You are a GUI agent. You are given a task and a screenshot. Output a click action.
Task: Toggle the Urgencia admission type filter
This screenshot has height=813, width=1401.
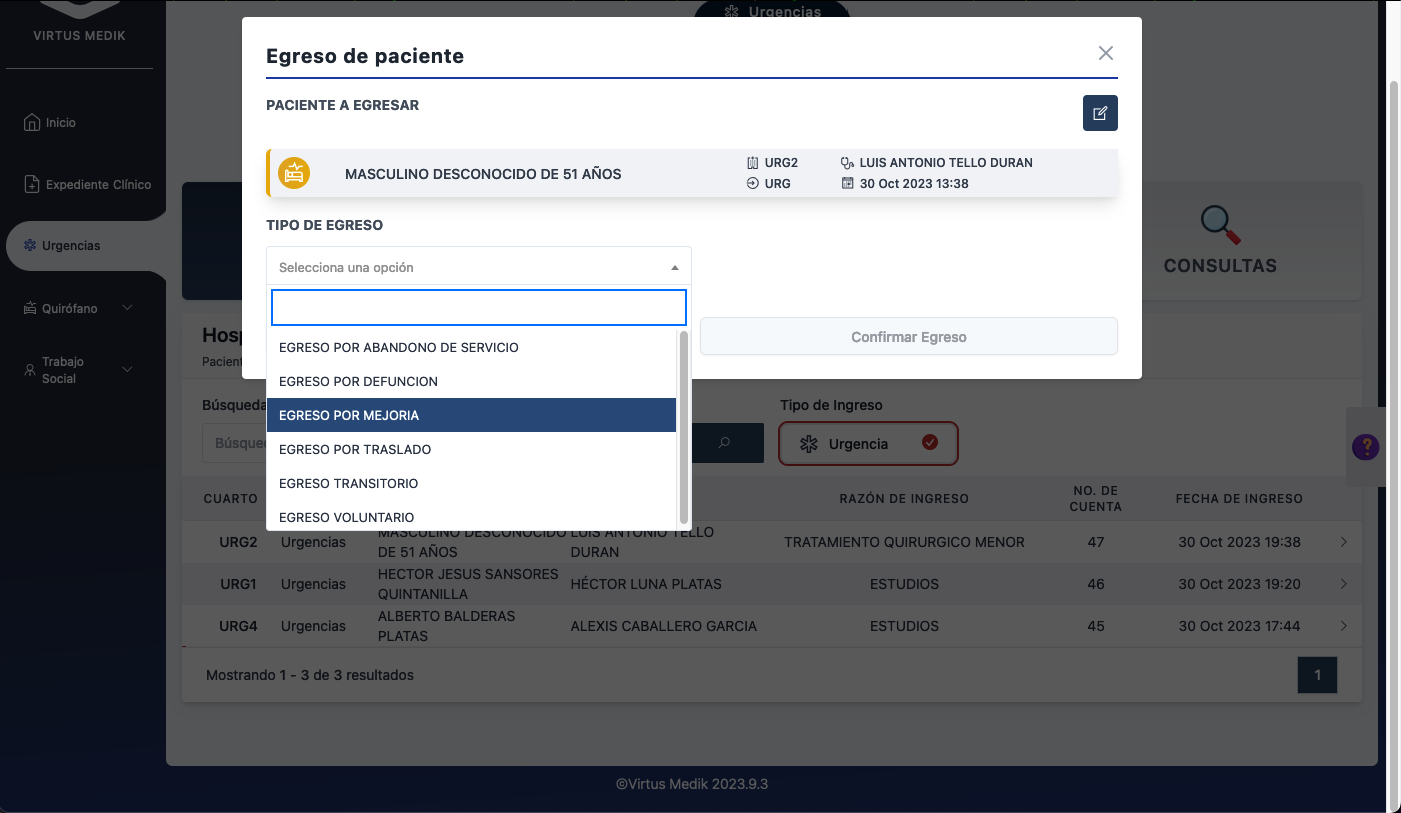(868, 443)
